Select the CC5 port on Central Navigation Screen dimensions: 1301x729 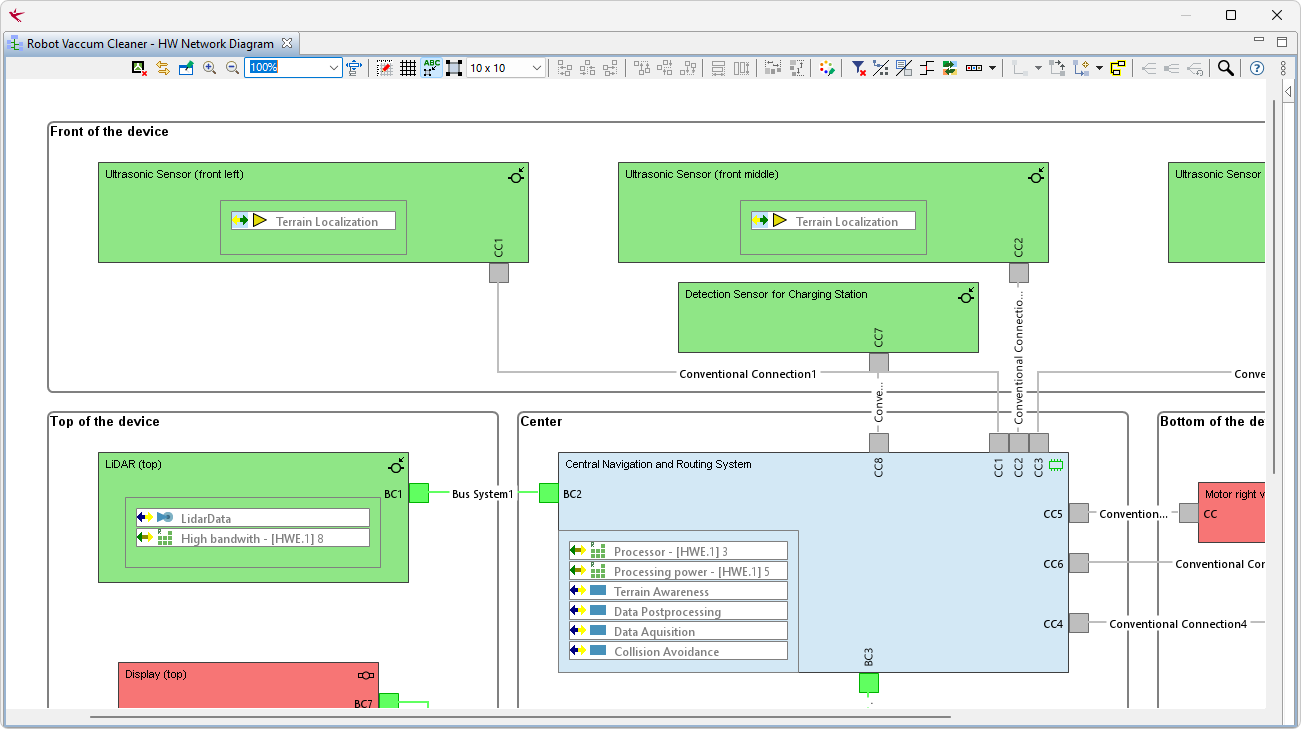click(x=1079, y=513)
